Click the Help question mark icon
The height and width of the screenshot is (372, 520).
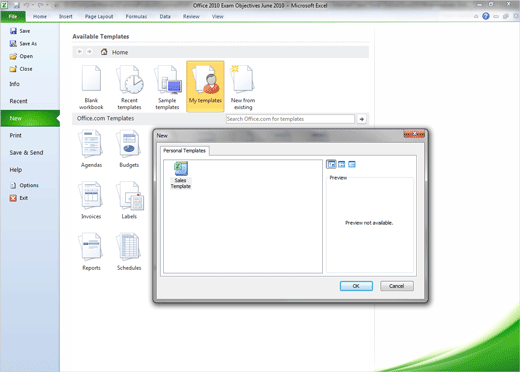[486, 16]
